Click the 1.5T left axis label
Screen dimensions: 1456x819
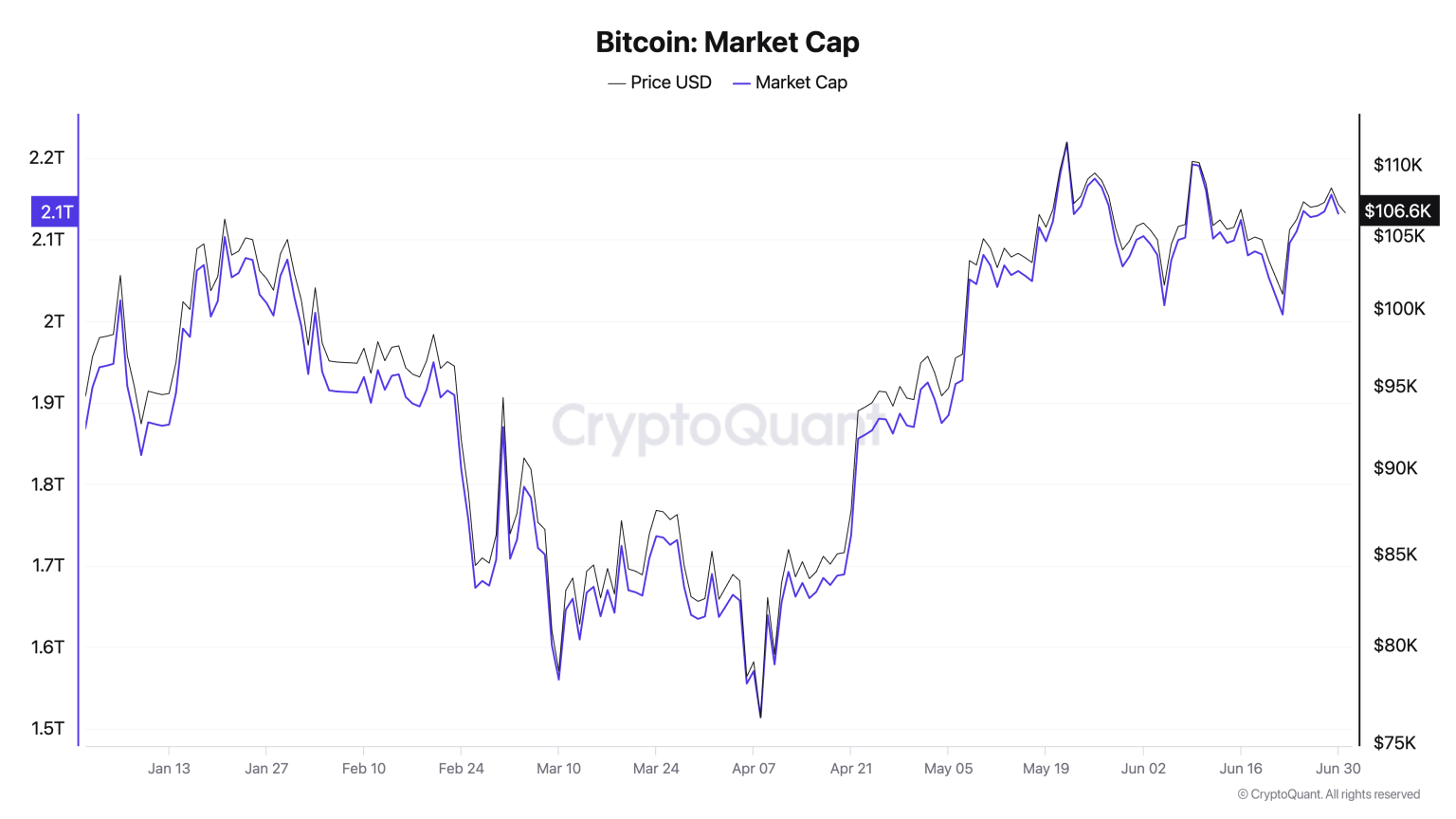47,728
